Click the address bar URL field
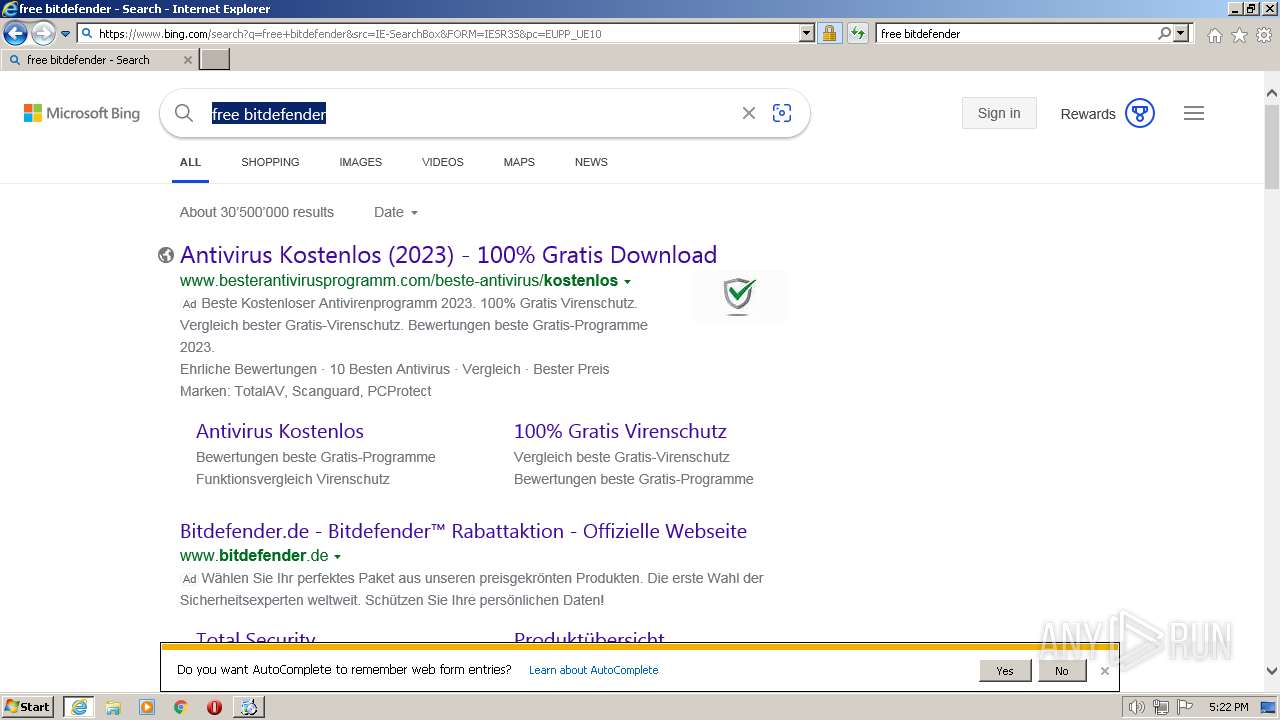 [x=438, y=34]
